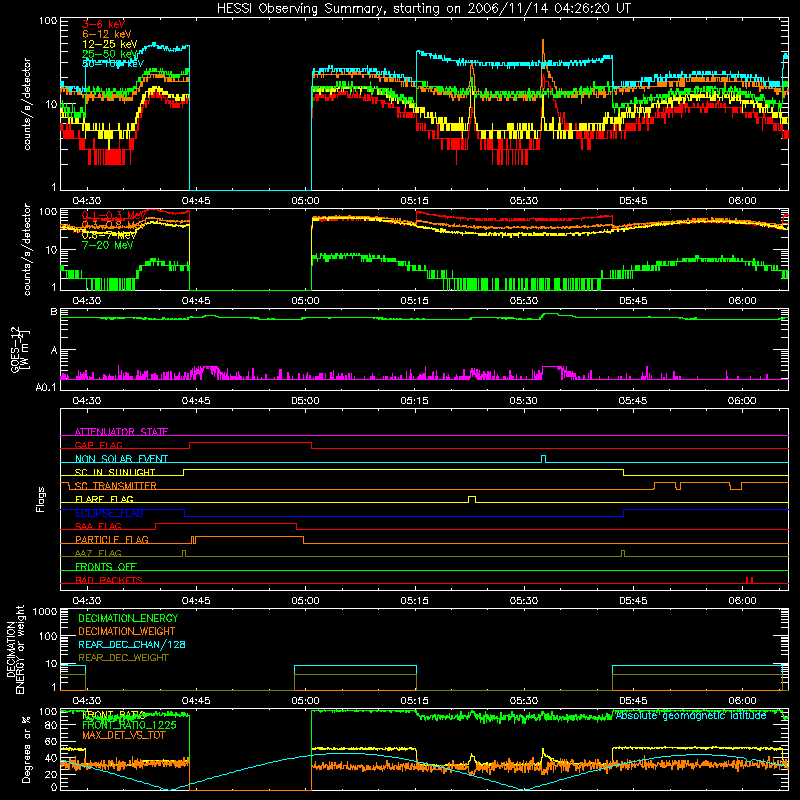Click the raised GAP_FLAG segment
Screen dimensions: 800x800
(251, 443)
